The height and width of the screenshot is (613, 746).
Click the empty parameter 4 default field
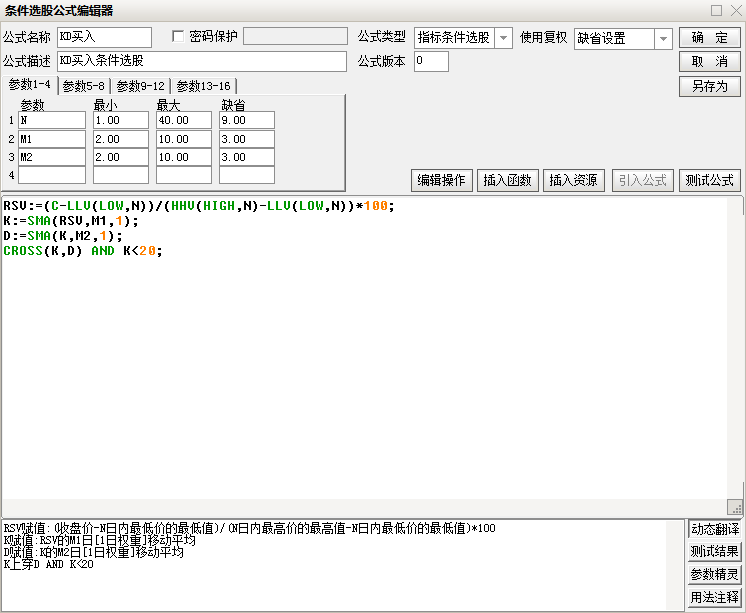(247, 175)
